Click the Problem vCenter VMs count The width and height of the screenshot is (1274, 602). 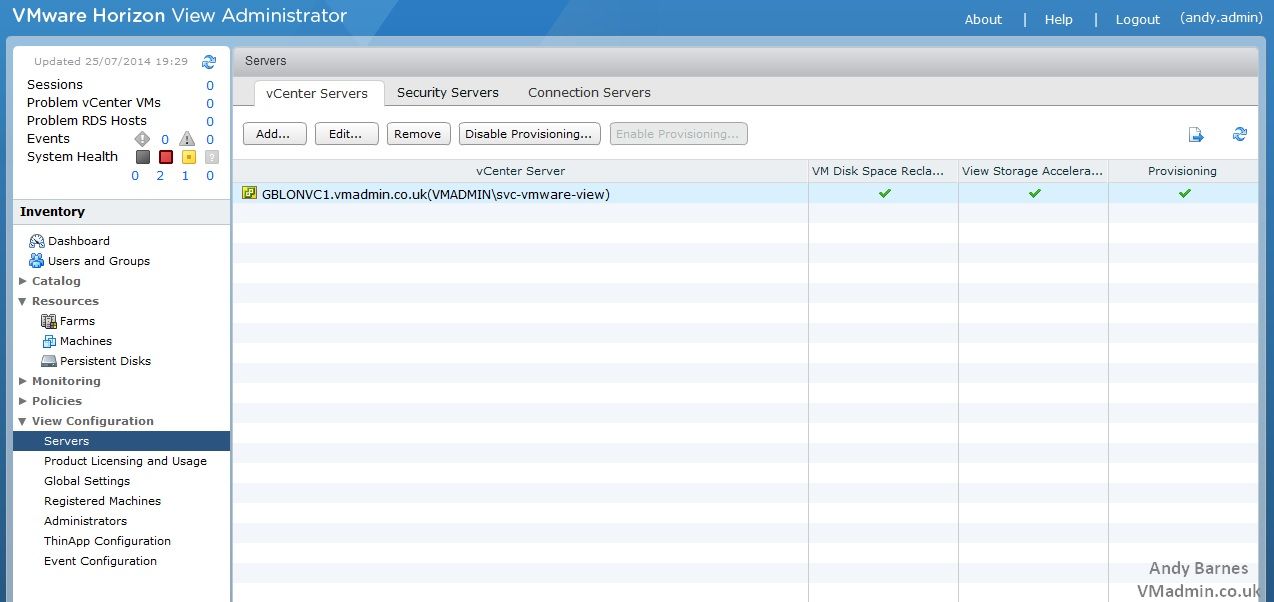coord(210,104)
